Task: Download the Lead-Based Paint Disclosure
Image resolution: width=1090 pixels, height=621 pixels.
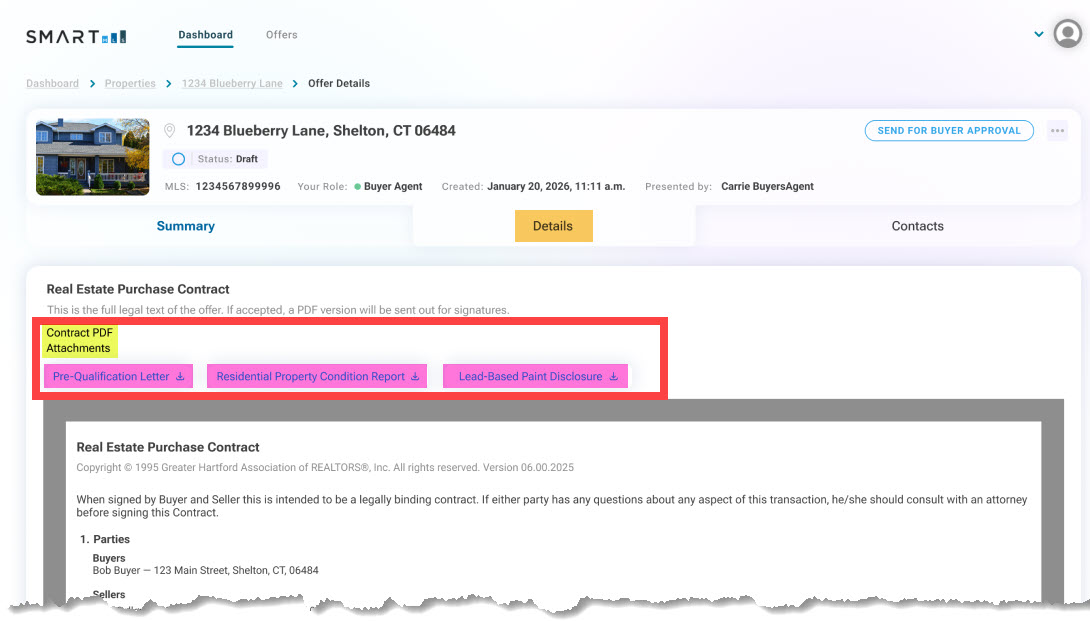Action: [535, 376]
